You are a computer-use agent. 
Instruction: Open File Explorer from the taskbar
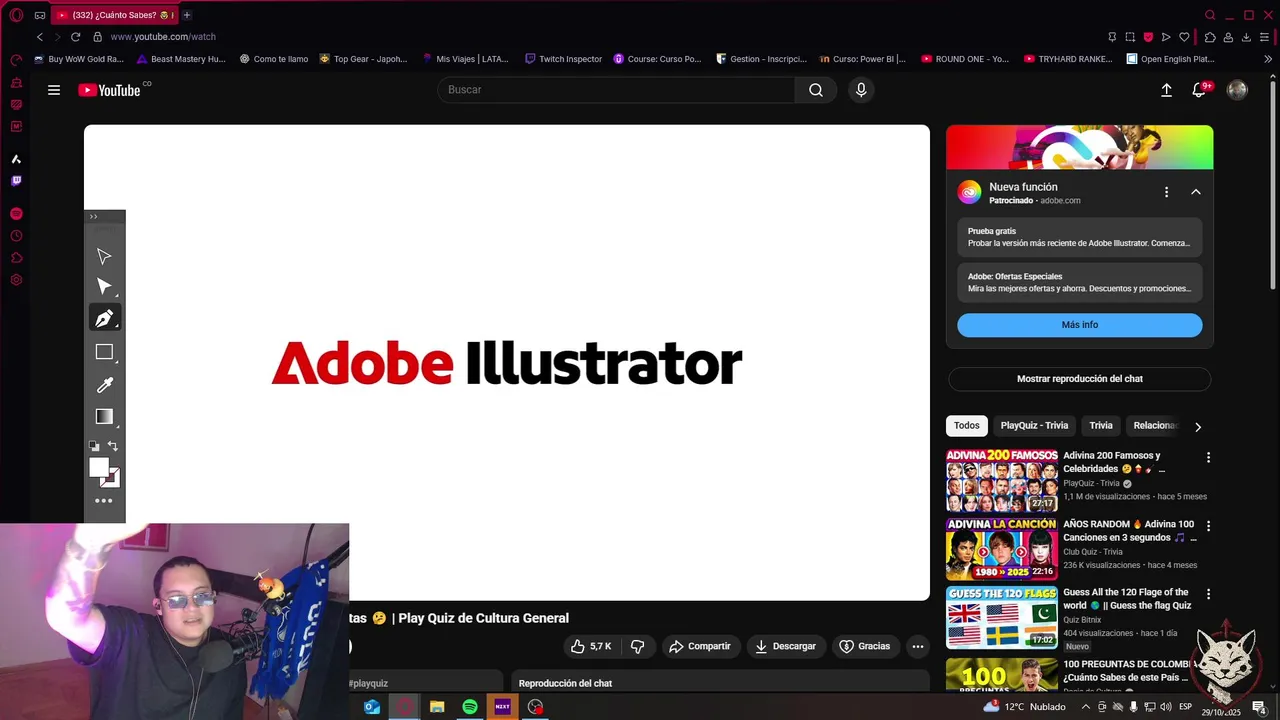coord(437,707)
